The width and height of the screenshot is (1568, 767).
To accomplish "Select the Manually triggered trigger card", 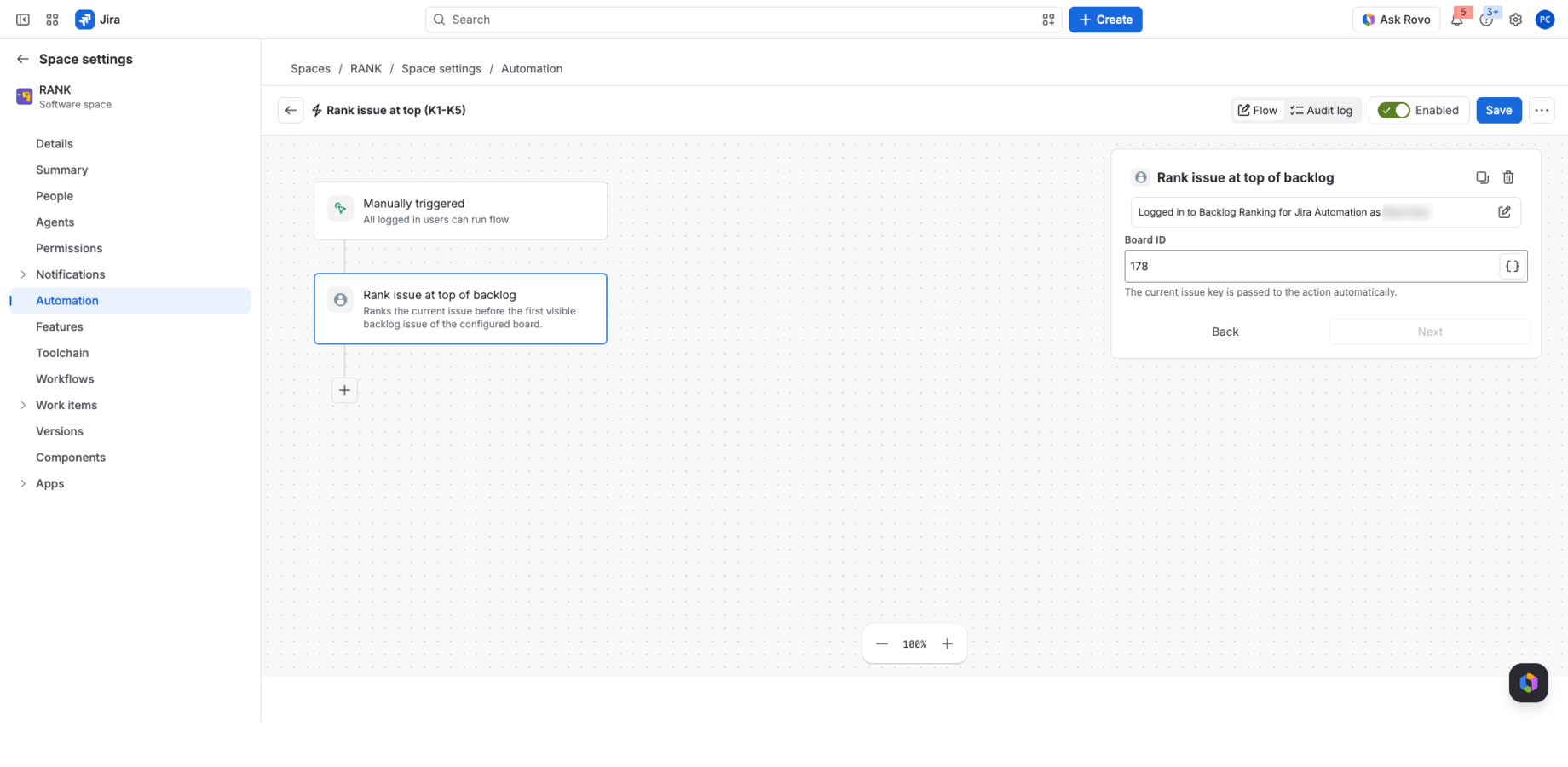I will pos(460,210).
